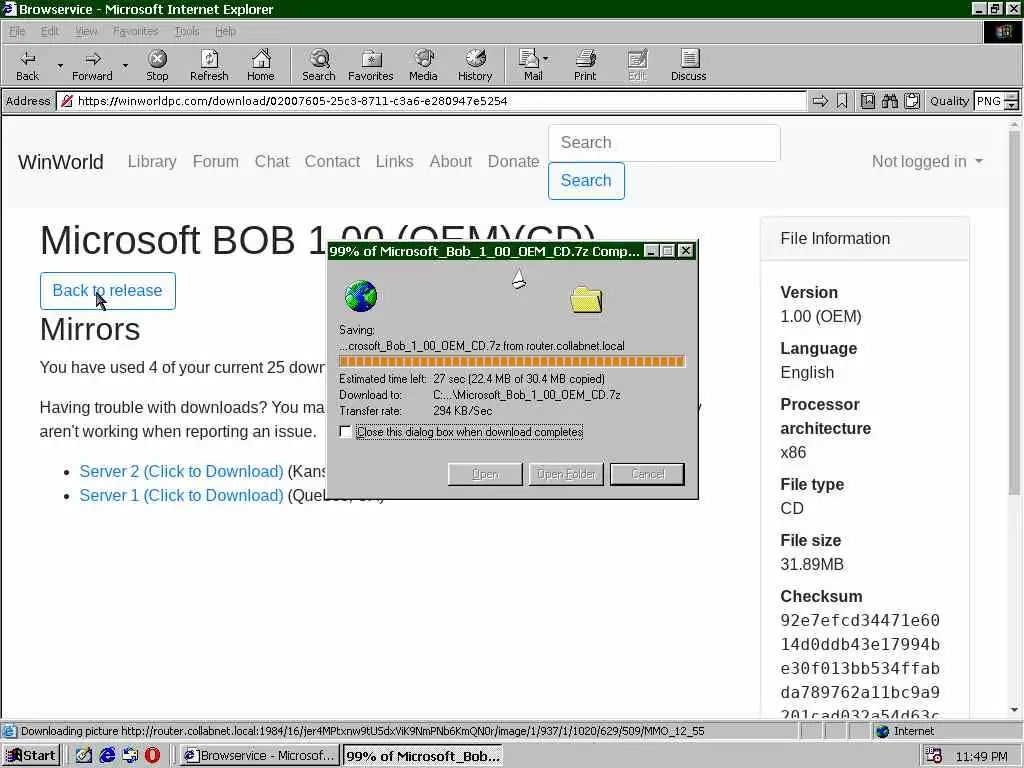
Task: Open the Contact nav link
Action: tap(332, 161)
